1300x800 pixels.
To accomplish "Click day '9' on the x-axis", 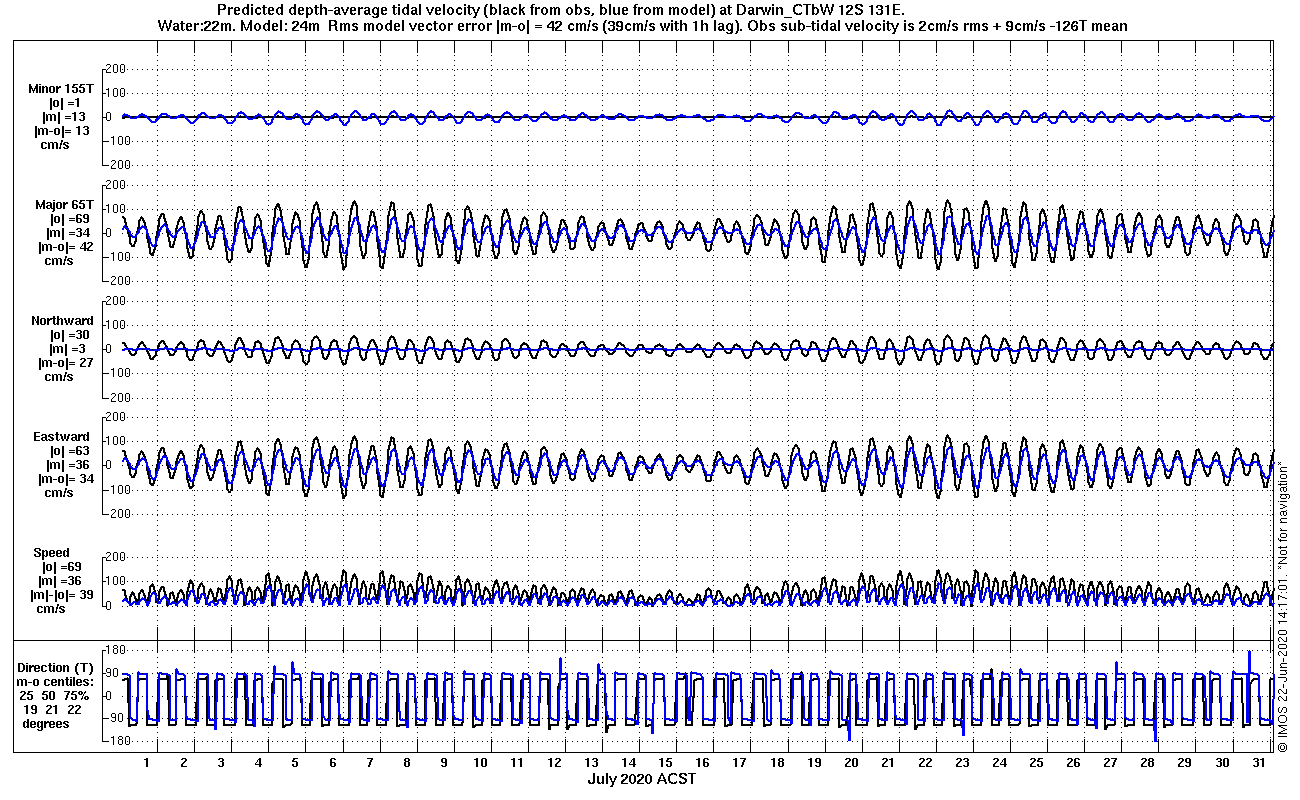I will click(x=444, y=762).
